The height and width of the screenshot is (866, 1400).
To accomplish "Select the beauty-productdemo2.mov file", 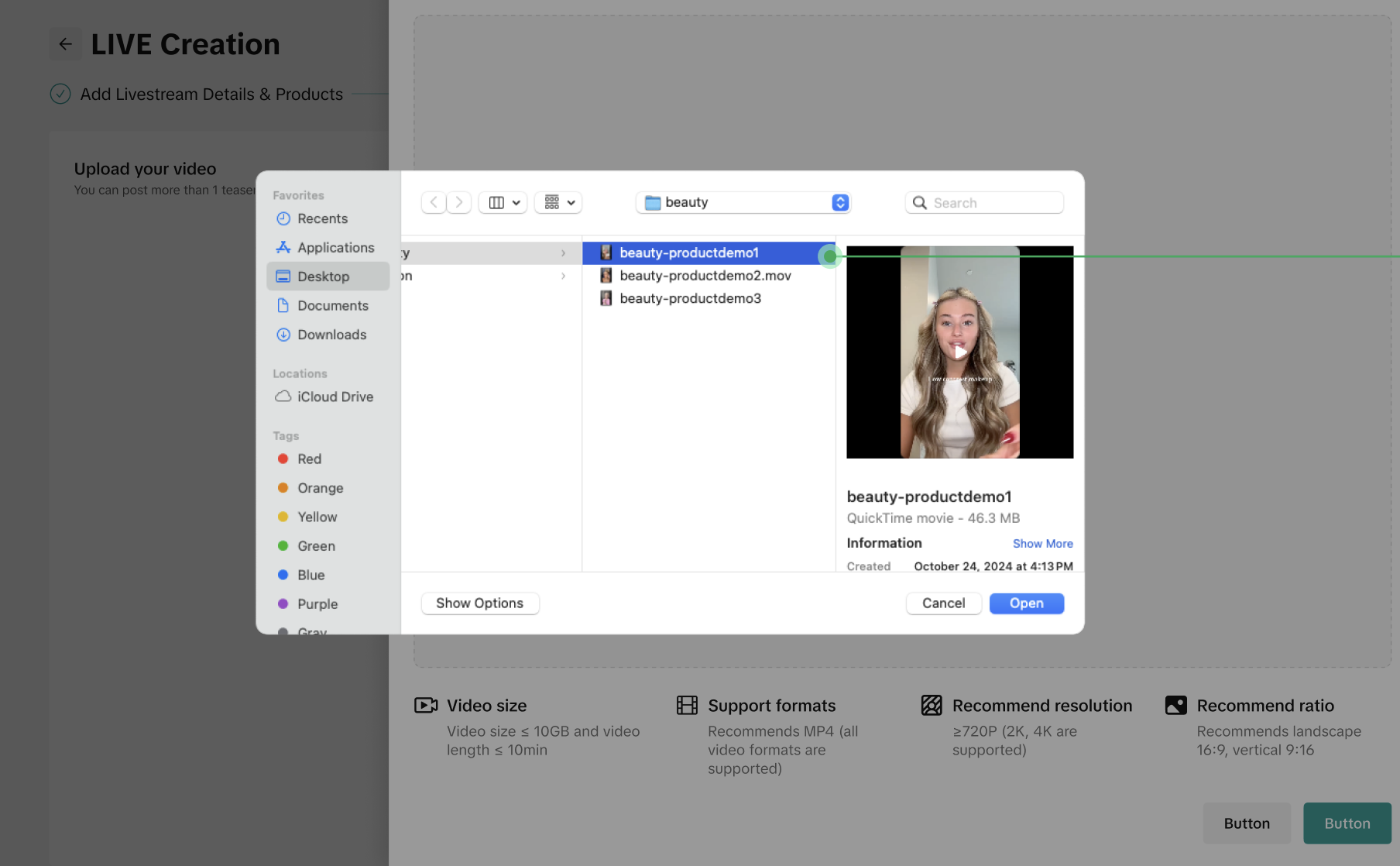I will click(x=705, y=276).
